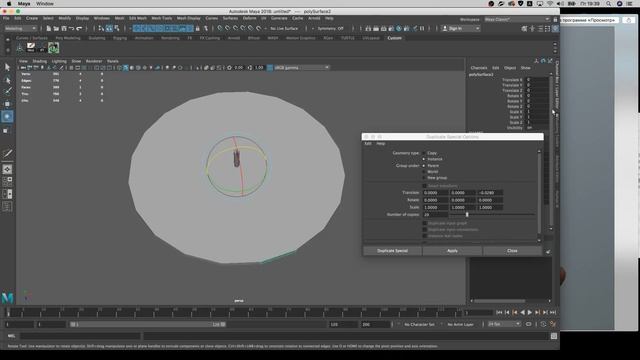Click the Save scene icon
Image resolution: width=640 pixels, height=360 pixels.
pos(64,29)
